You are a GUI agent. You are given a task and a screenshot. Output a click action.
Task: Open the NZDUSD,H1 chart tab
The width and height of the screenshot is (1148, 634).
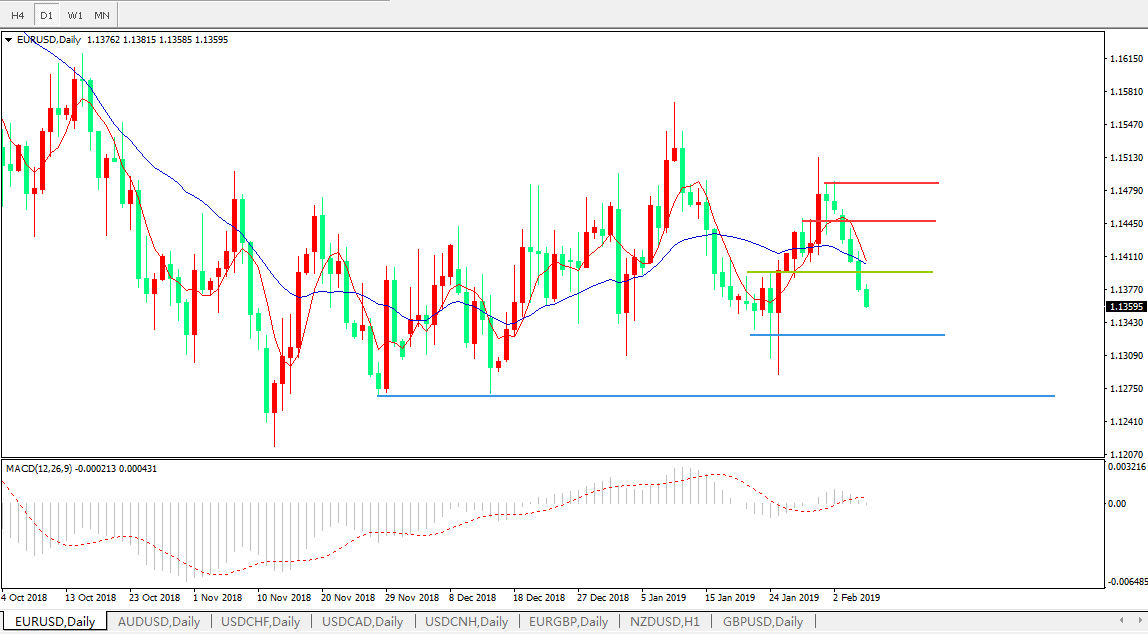(x=664, y=622)
